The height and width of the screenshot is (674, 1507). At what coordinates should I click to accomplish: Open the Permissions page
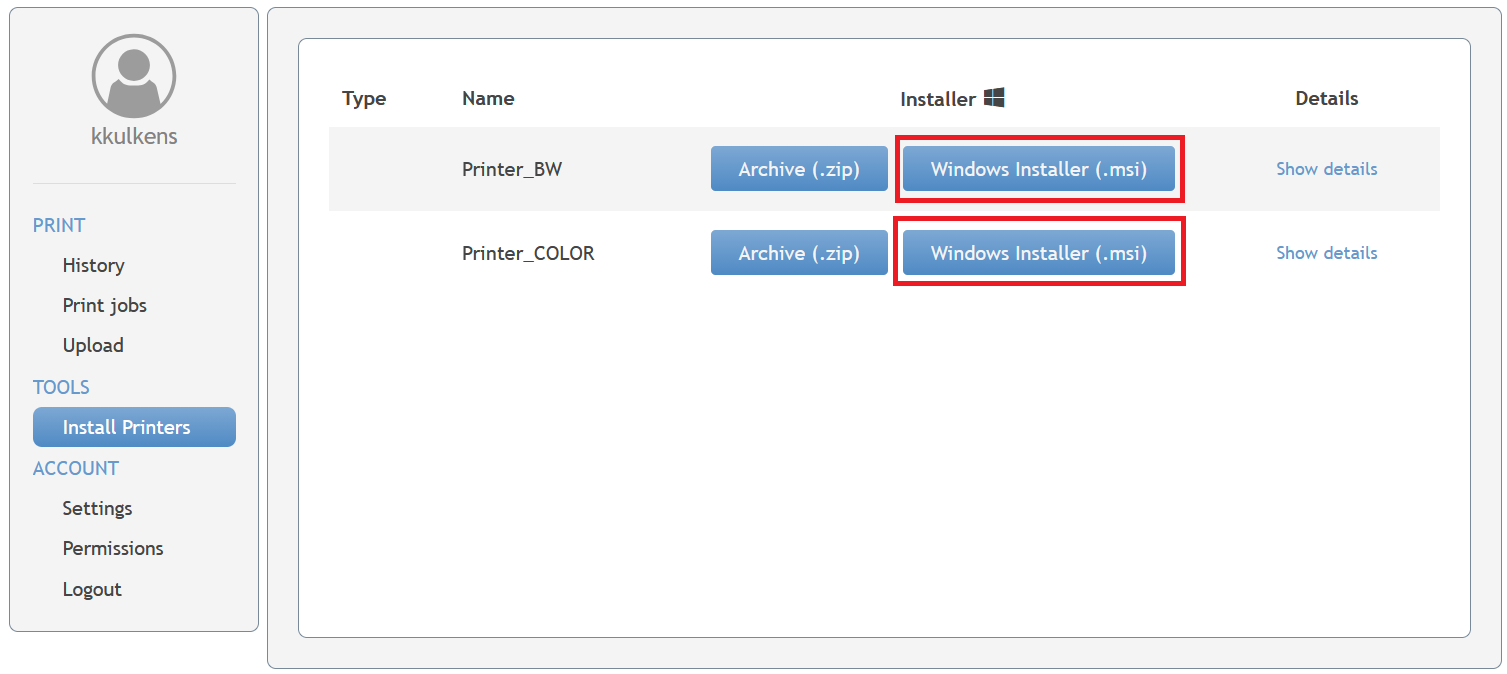113,548
